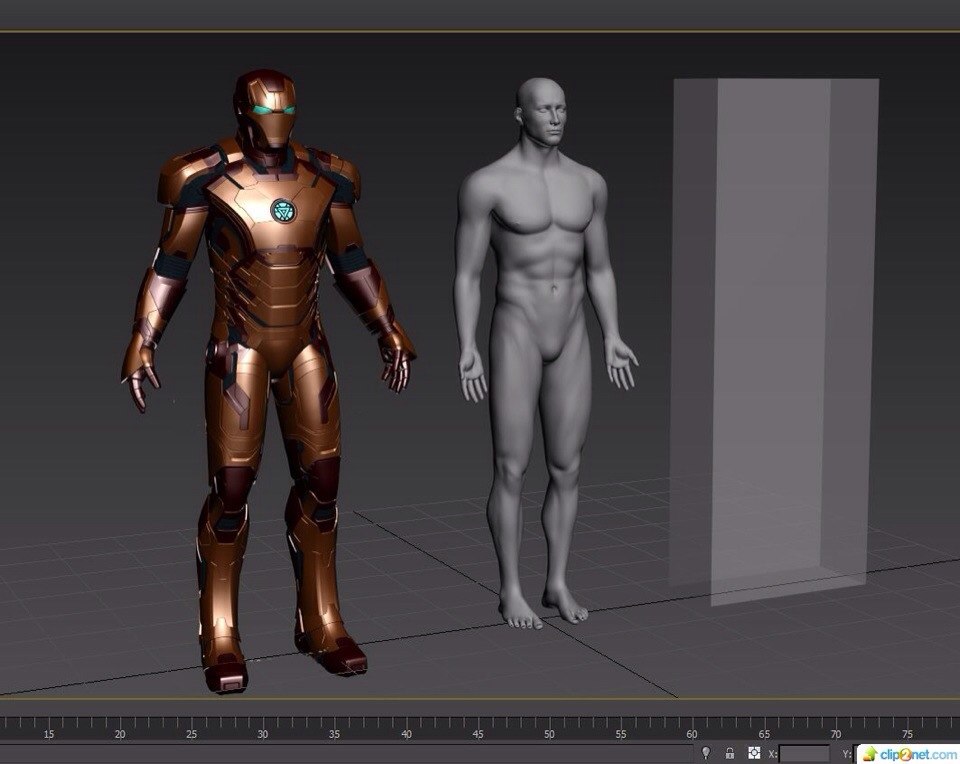Viewport: 960px width, 764px height.
Task: Click the X coordinate input field
Action: pyautogui.click(x=804, y=754)
